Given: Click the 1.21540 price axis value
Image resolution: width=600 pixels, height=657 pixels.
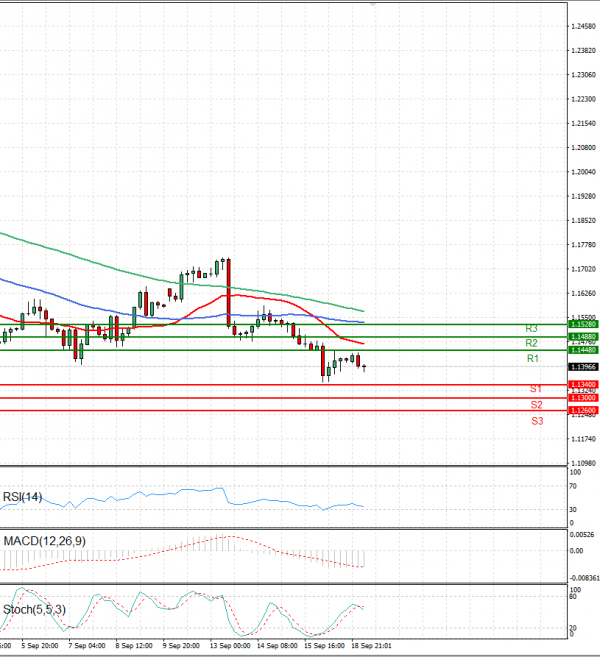Looking at the screenshot, I should pos(584,123).
